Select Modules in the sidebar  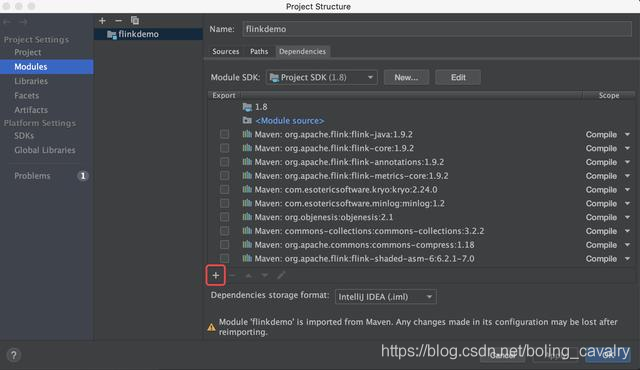tap(47, 66)
